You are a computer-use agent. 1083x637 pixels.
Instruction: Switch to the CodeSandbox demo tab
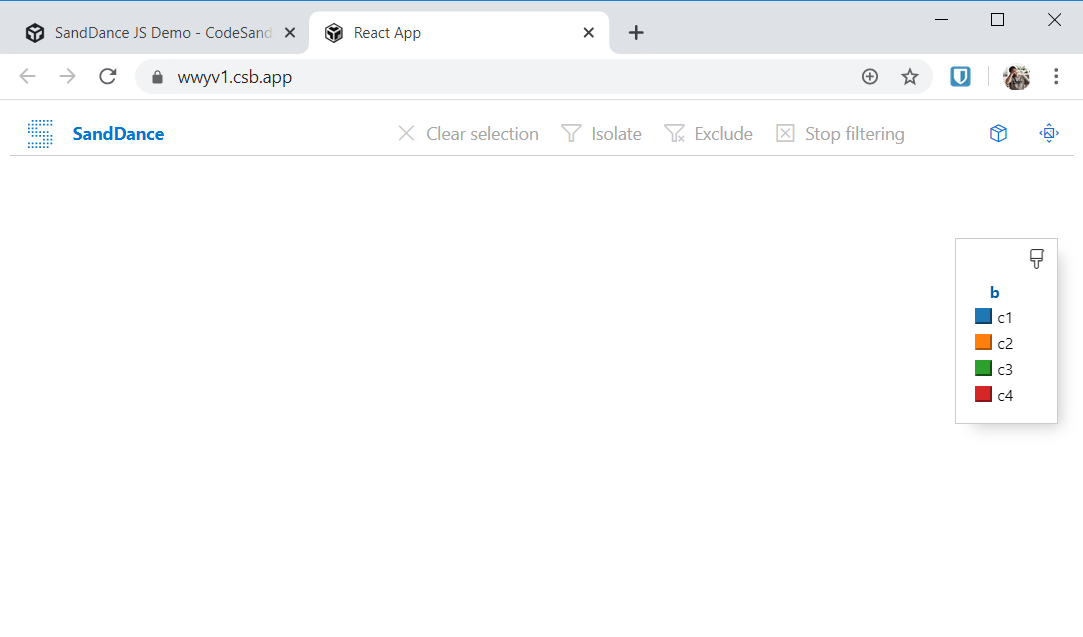(160, 31)
